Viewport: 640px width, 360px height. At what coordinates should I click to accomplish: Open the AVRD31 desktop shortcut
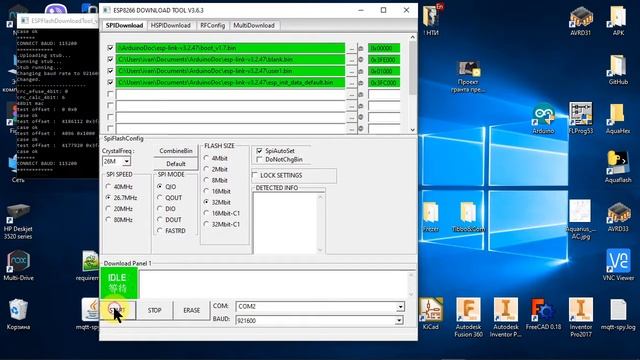point(580,20)
